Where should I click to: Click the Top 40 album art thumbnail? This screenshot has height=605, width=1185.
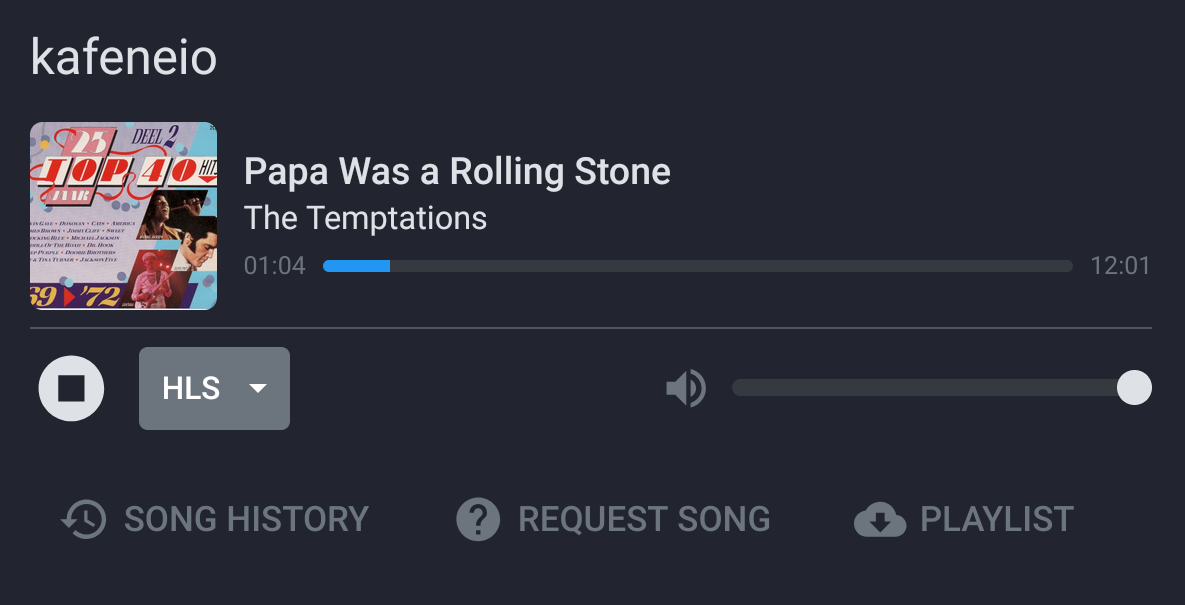click(123, 216)
